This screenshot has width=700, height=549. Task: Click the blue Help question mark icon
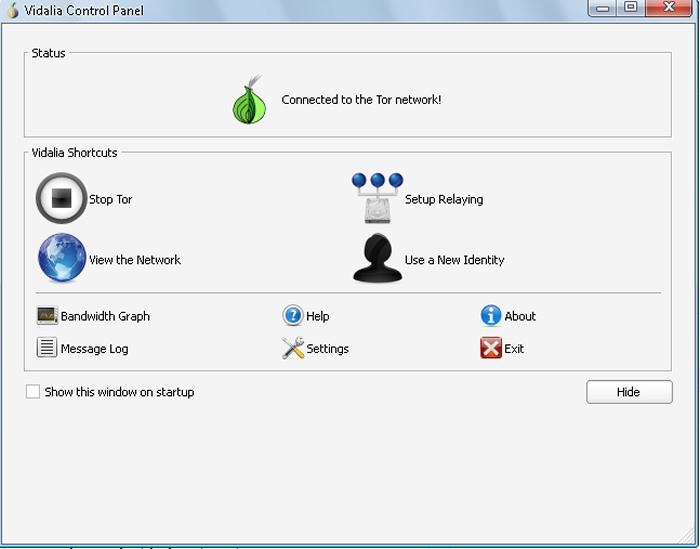[293, 315]
